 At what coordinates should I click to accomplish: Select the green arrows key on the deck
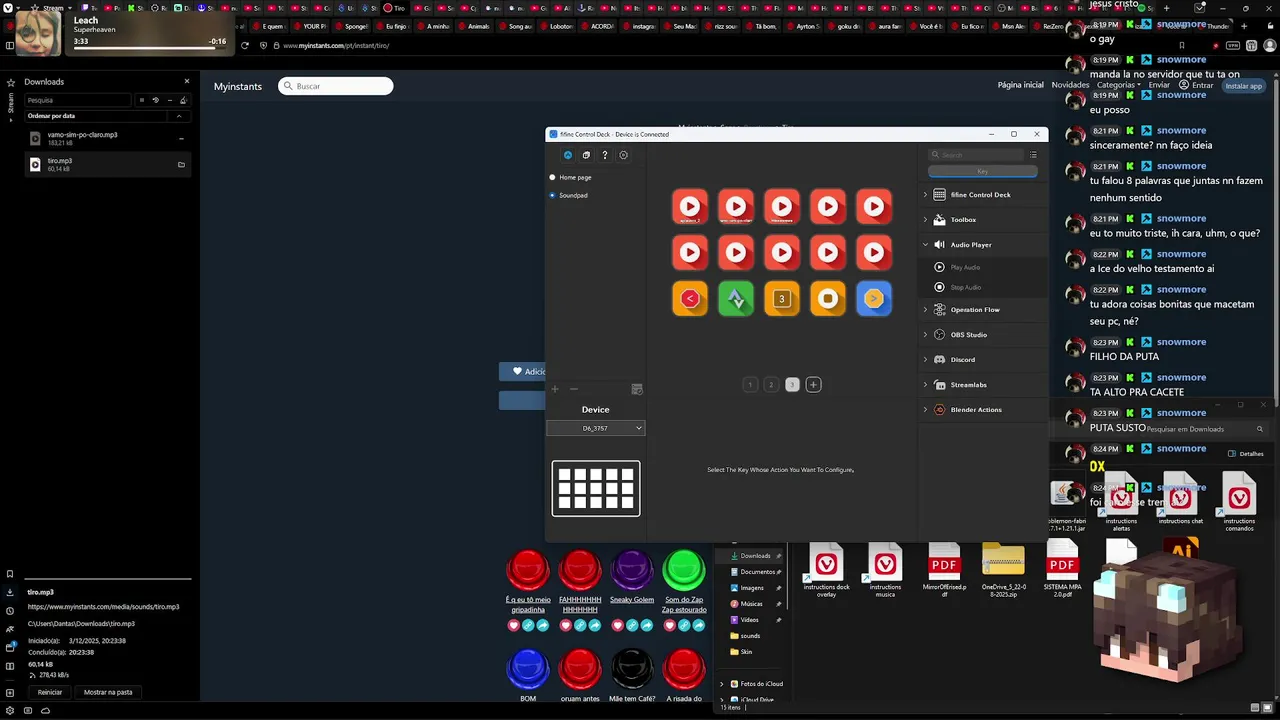736,298
